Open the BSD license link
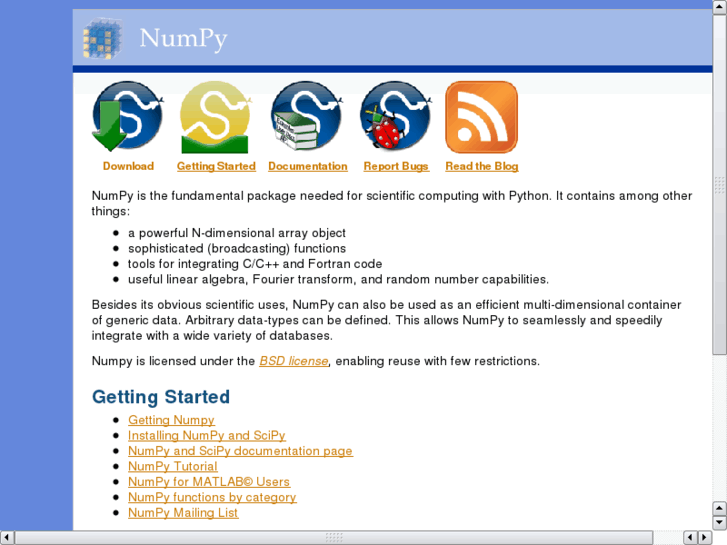Viewport: 727px width, 545px height. click(294, 361)
